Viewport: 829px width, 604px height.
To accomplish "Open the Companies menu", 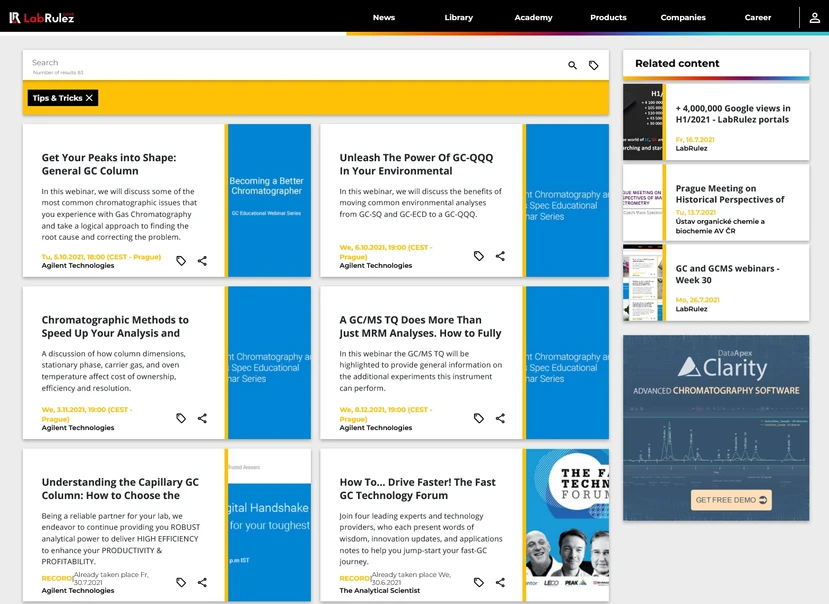I will 683,17.
